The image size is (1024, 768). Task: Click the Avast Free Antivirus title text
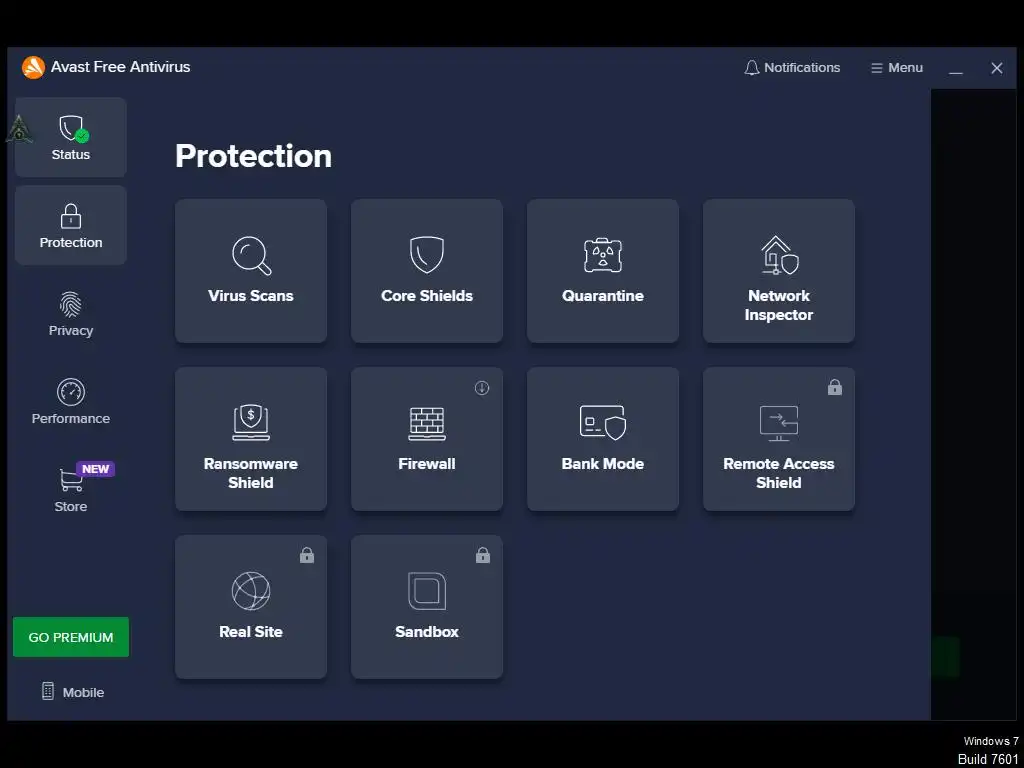(120, 67)
